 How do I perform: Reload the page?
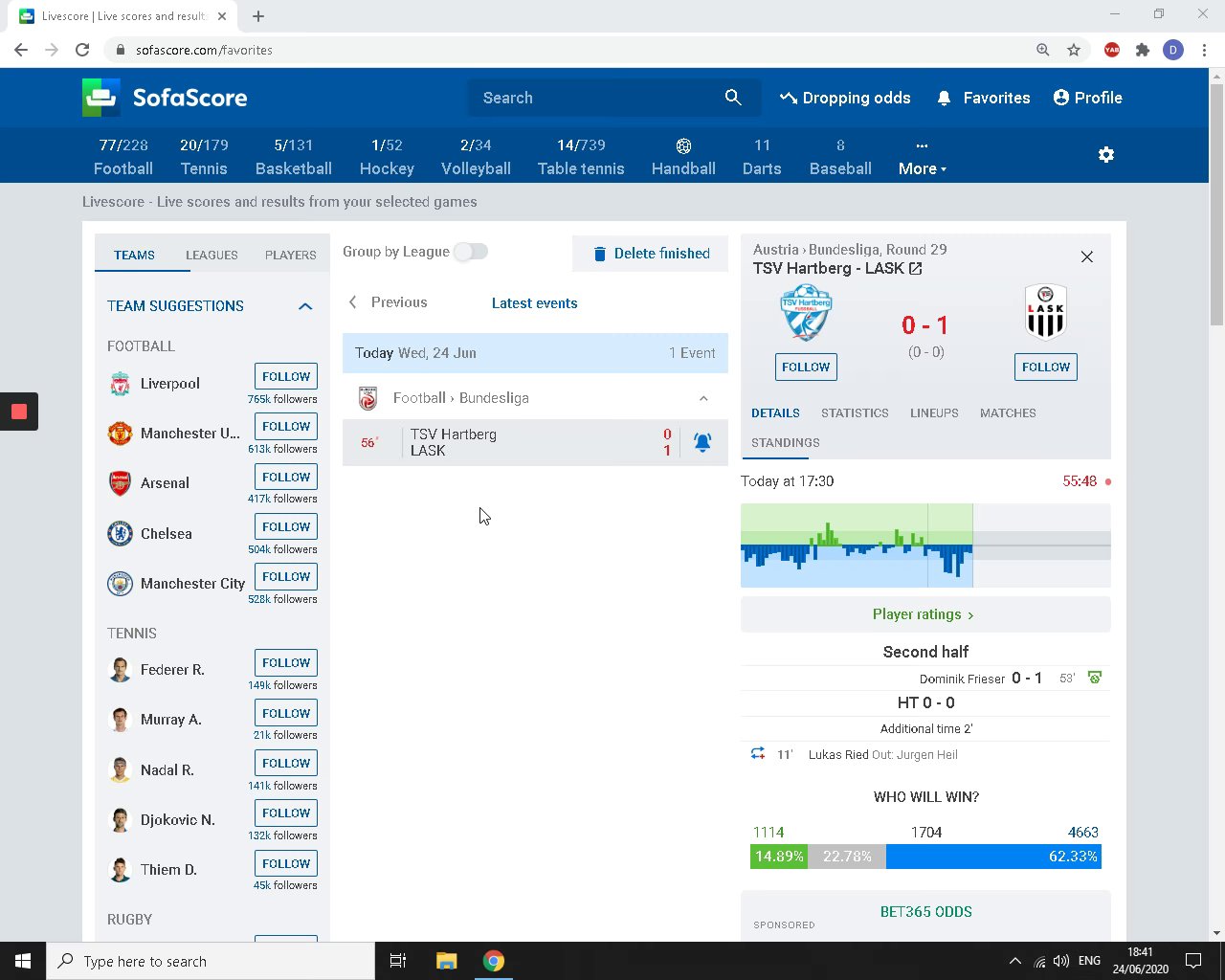coord(82,50)
